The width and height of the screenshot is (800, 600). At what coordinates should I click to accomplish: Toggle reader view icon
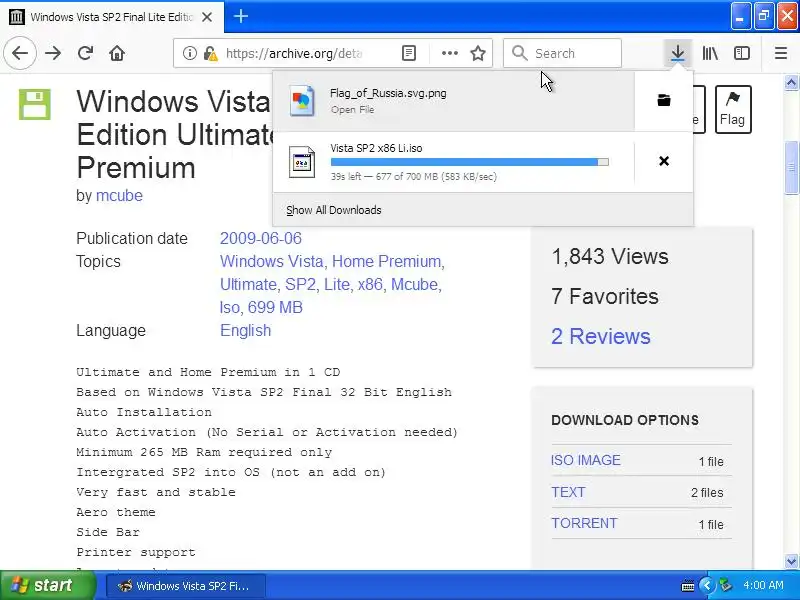tap(409, 53)
